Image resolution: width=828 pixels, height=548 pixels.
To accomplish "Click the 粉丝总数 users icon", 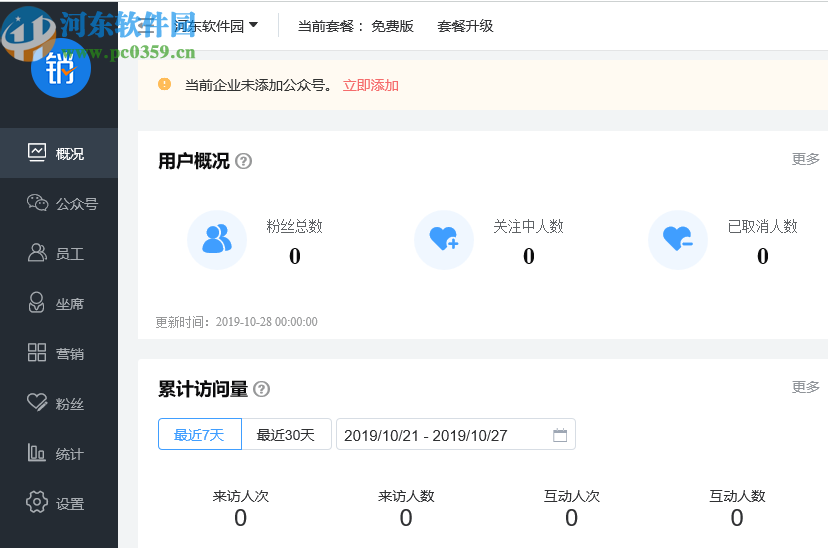I will tap(217, 240).
